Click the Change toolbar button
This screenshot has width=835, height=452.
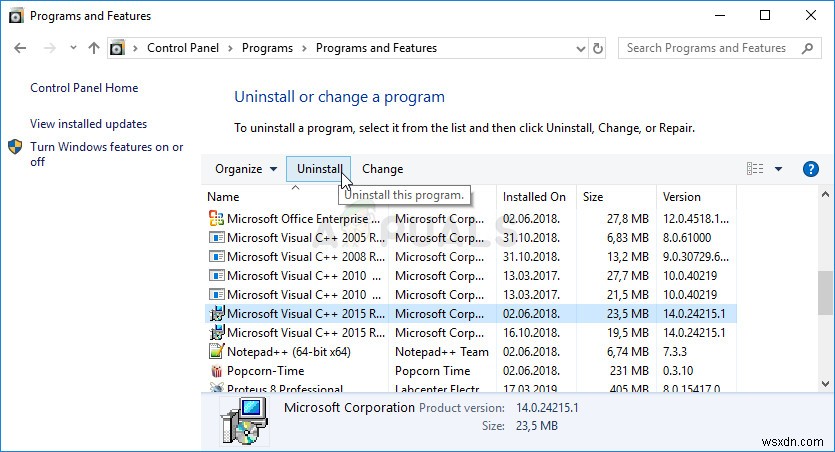(x=382, y=169)
